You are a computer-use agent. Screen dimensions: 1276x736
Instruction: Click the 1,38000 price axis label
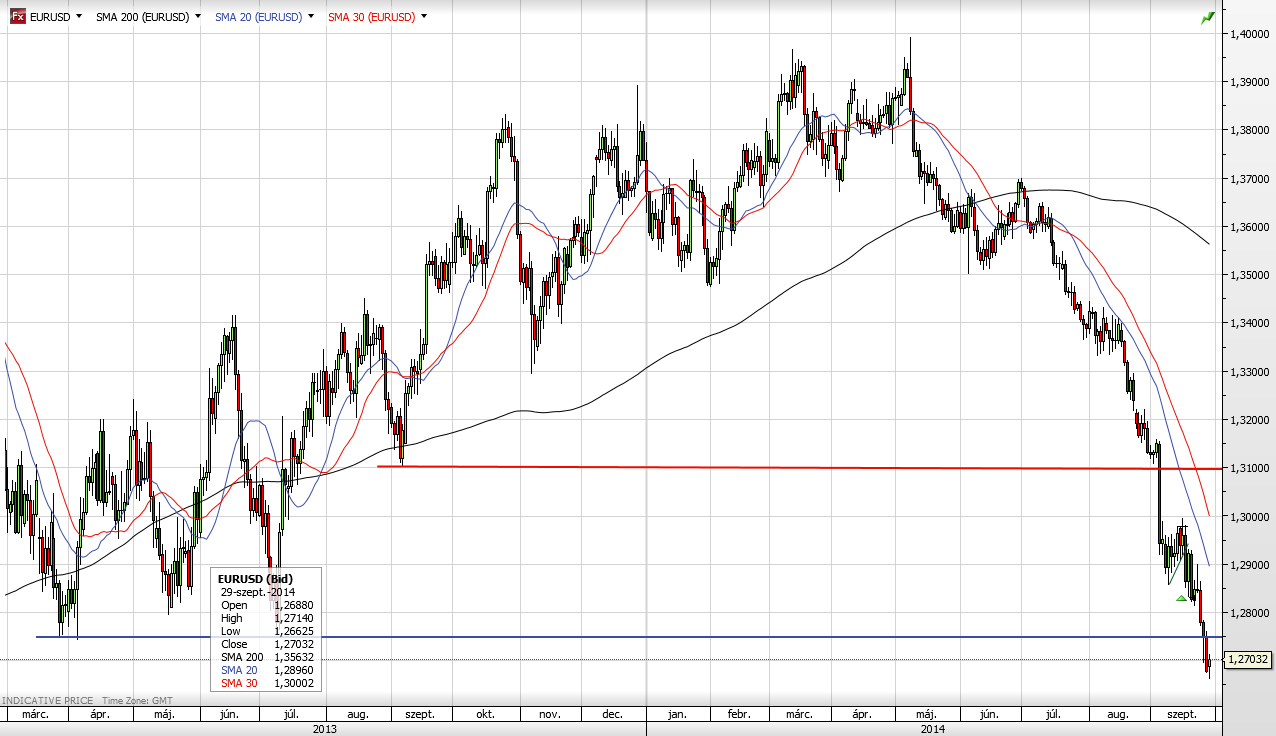click(x=1250, y=130)
